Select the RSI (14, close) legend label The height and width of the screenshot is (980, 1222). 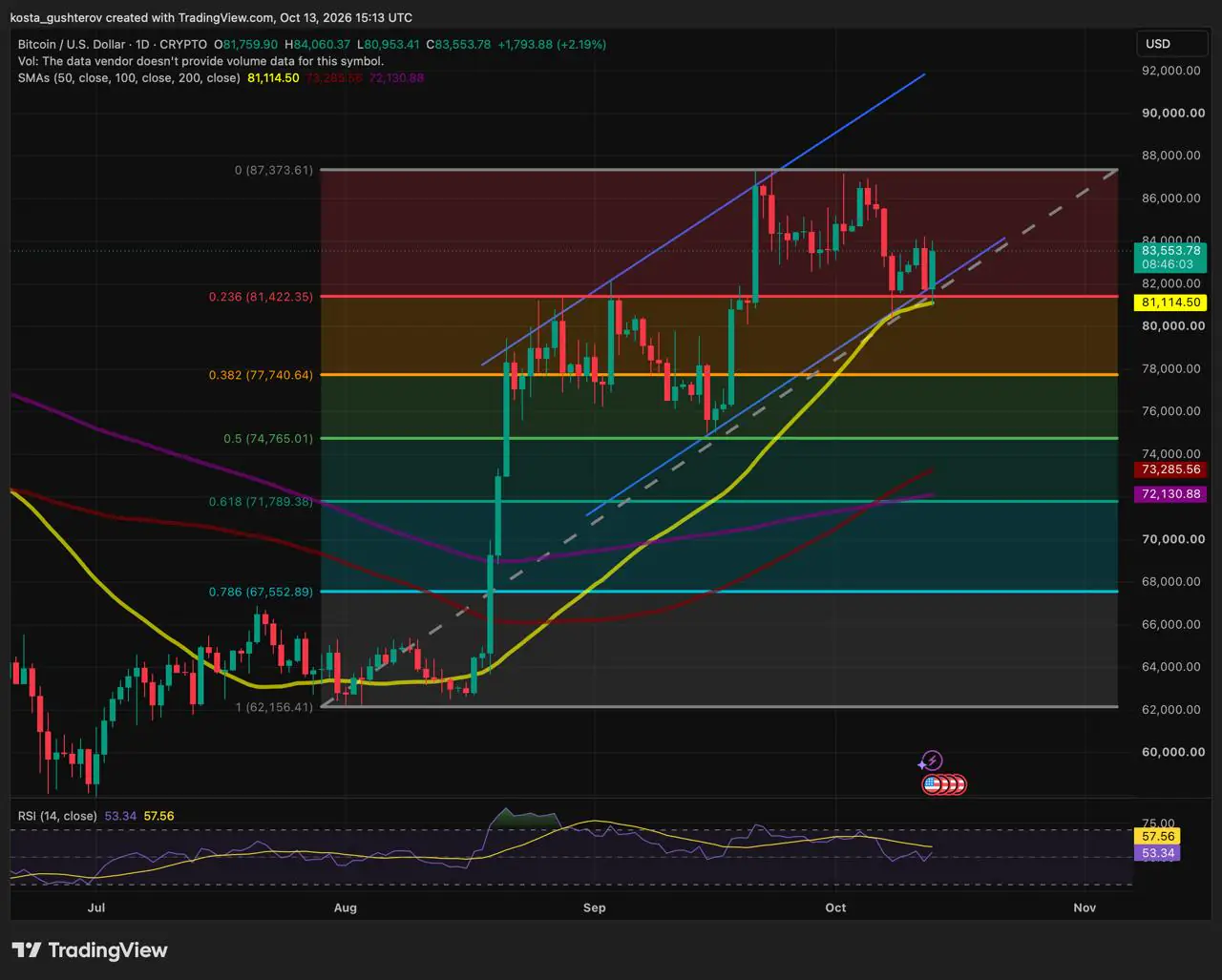(x=57, y=816)
